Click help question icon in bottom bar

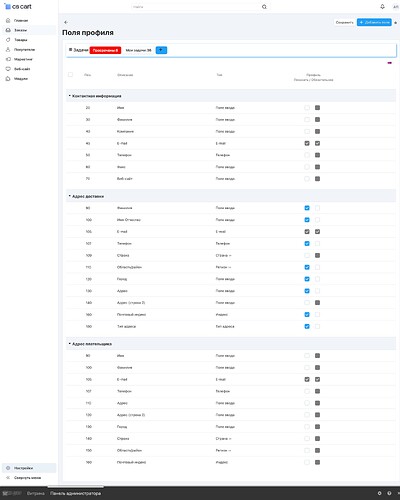(x=389, y=493)
